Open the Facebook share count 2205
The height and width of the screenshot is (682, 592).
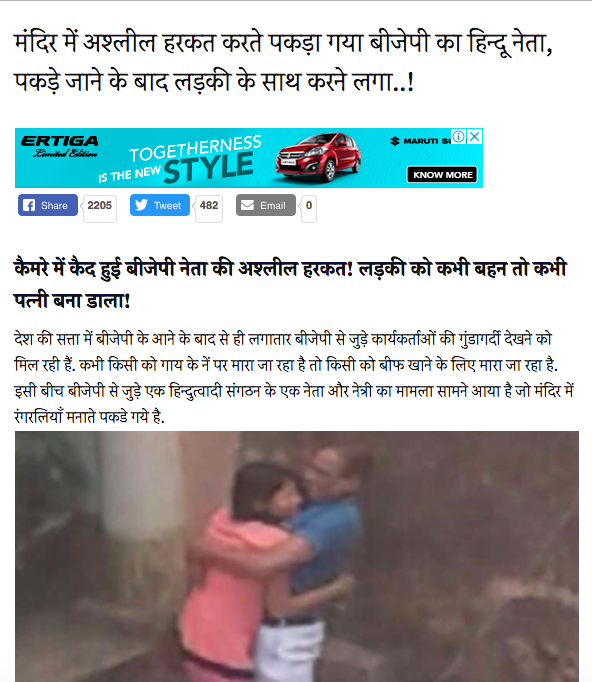pos(100,206)
